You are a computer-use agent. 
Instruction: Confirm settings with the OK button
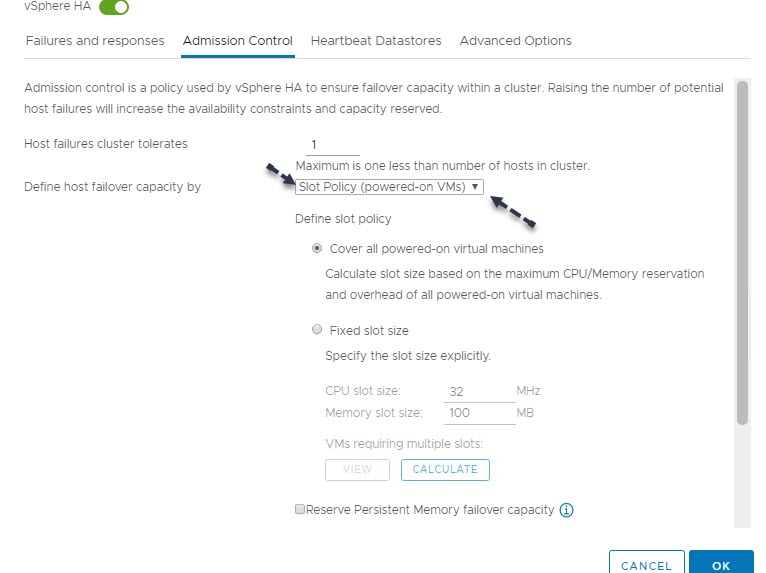coord(721,565)
